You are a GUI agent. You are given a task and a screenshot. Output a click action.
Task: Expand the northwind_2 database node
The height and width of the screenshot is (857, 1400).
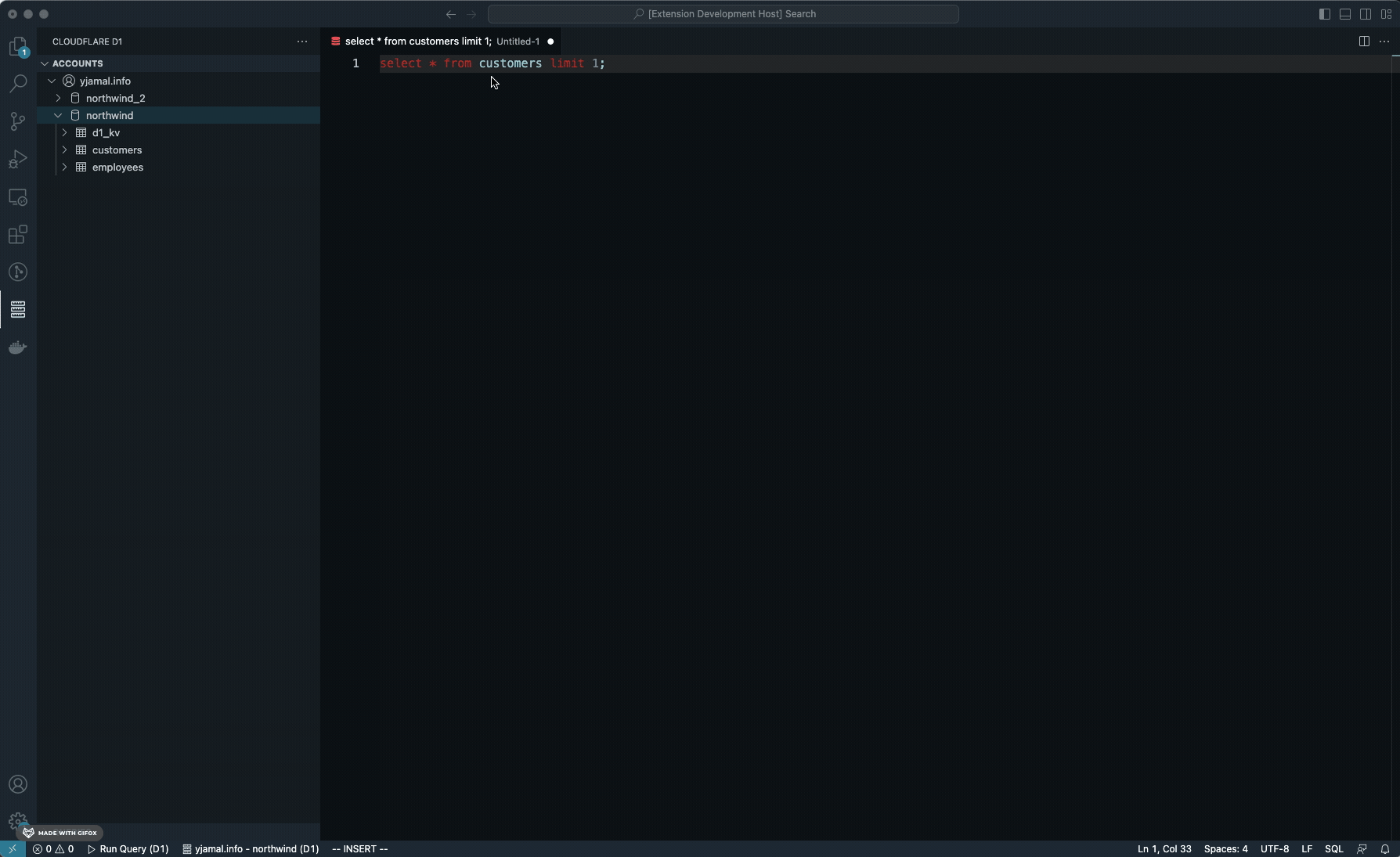58,98
